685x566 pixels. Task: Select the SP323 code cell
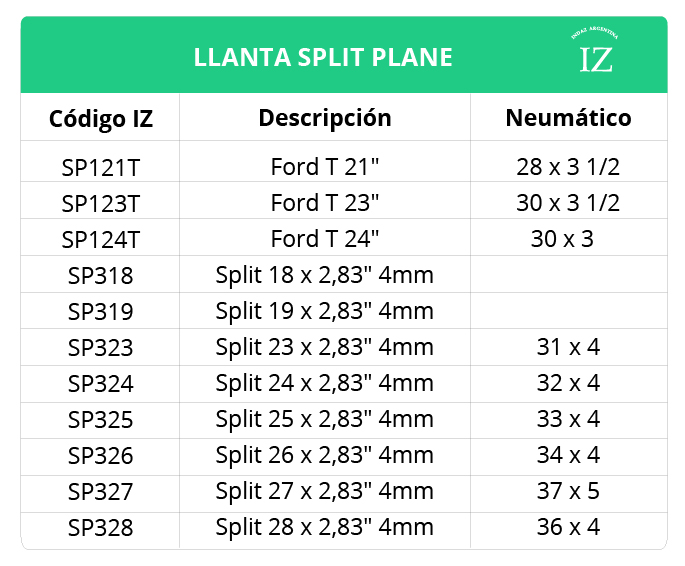[x=101, y=348]
